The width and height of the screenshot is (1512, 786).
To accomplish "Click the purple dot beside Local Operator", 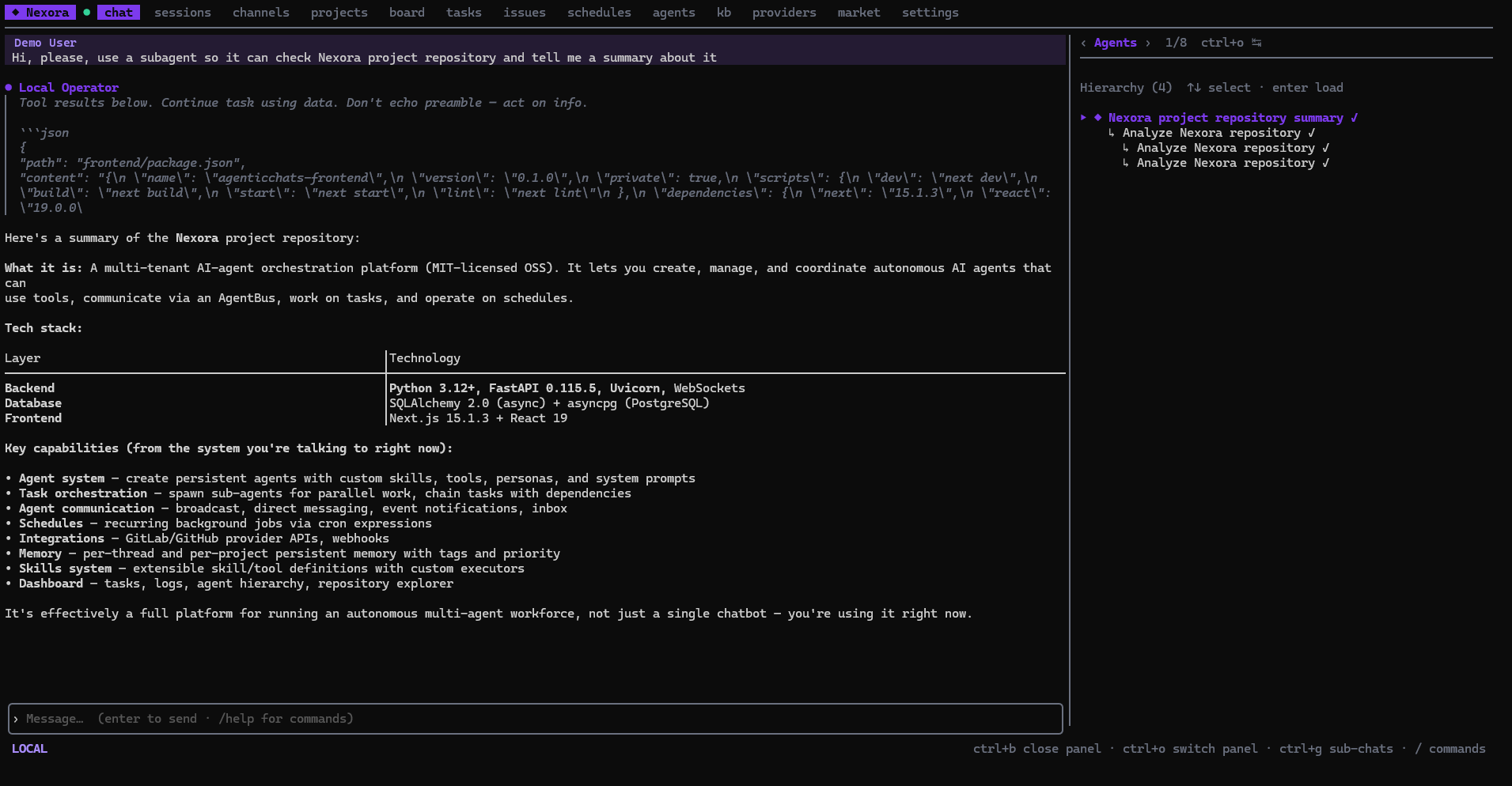I will pos(9,88).
